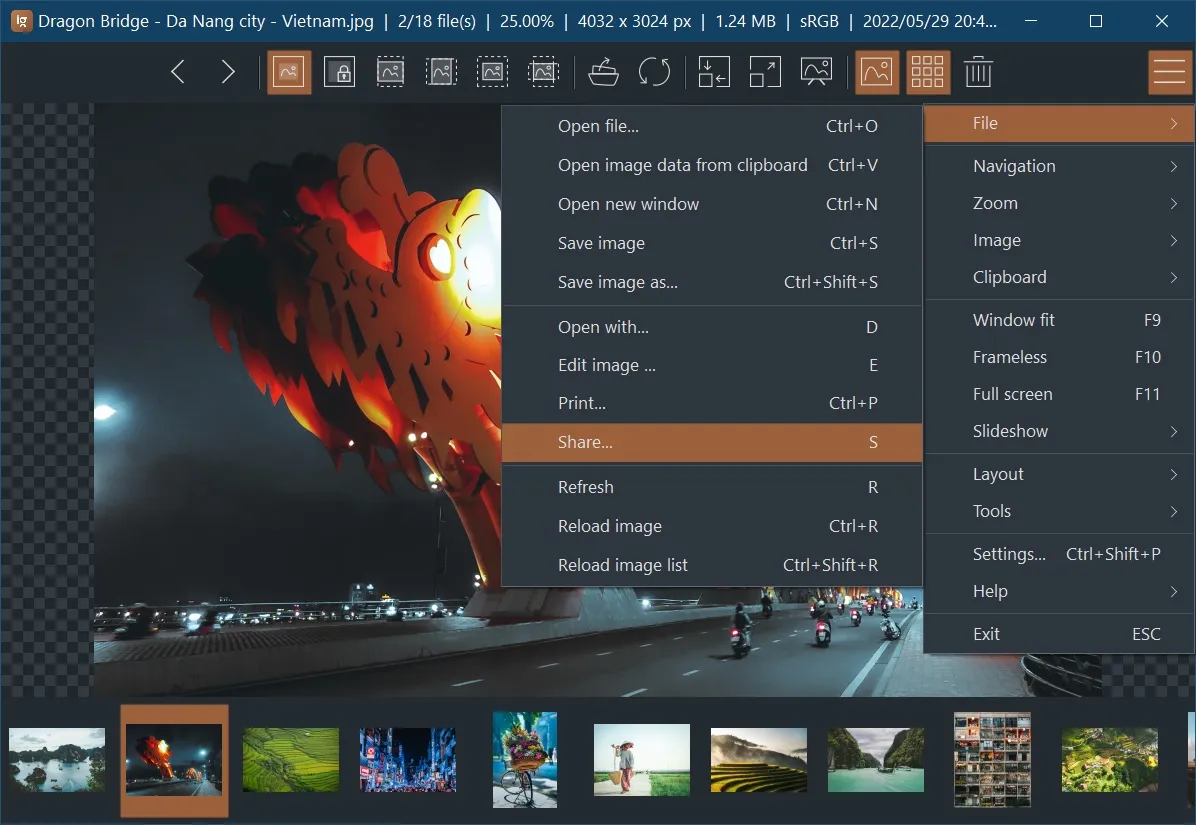The image size is (1196, 825).
Task: Select the Scale to fit zoom icon
Action: (493, 72)
